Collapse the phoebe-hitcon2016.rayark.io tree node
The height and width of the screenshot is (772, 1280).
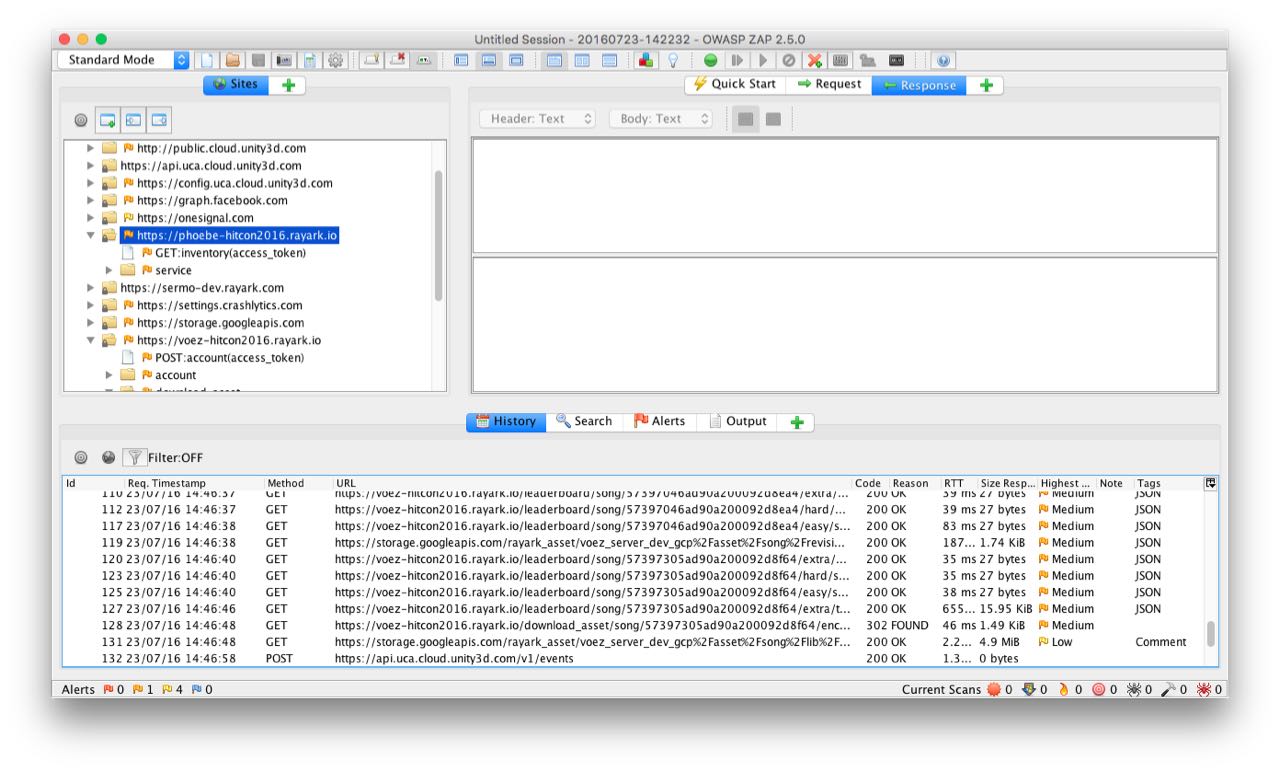click(x=91, y=236)
